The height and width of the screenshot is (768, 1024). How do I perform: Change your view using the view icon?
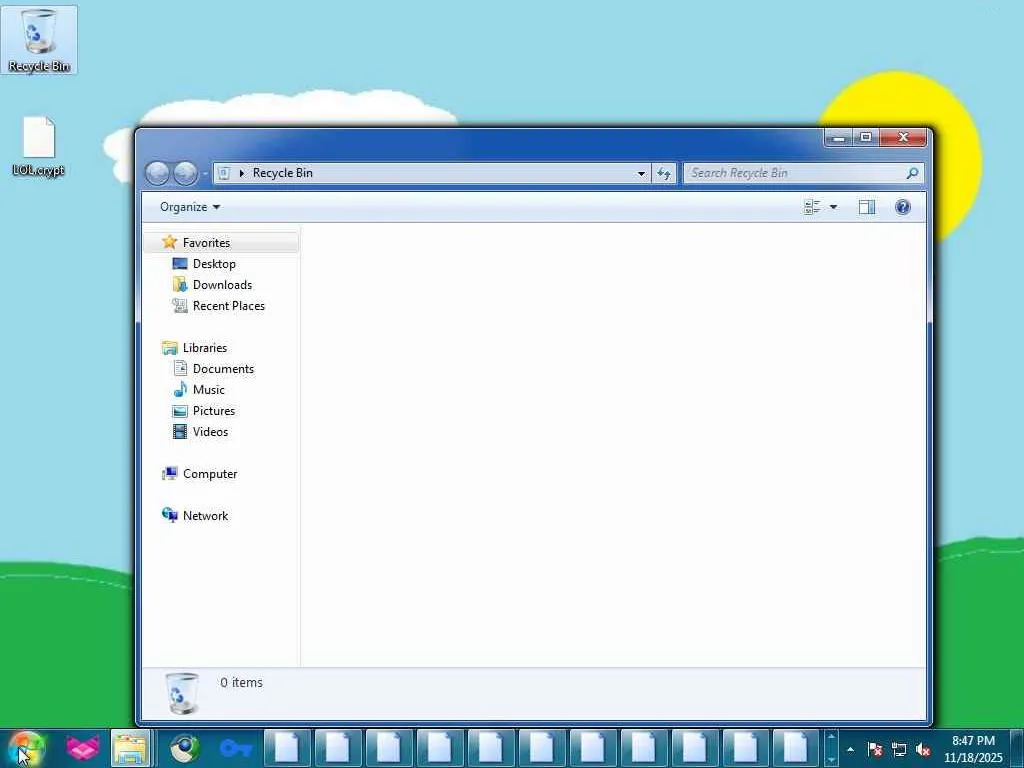[812, 207]
